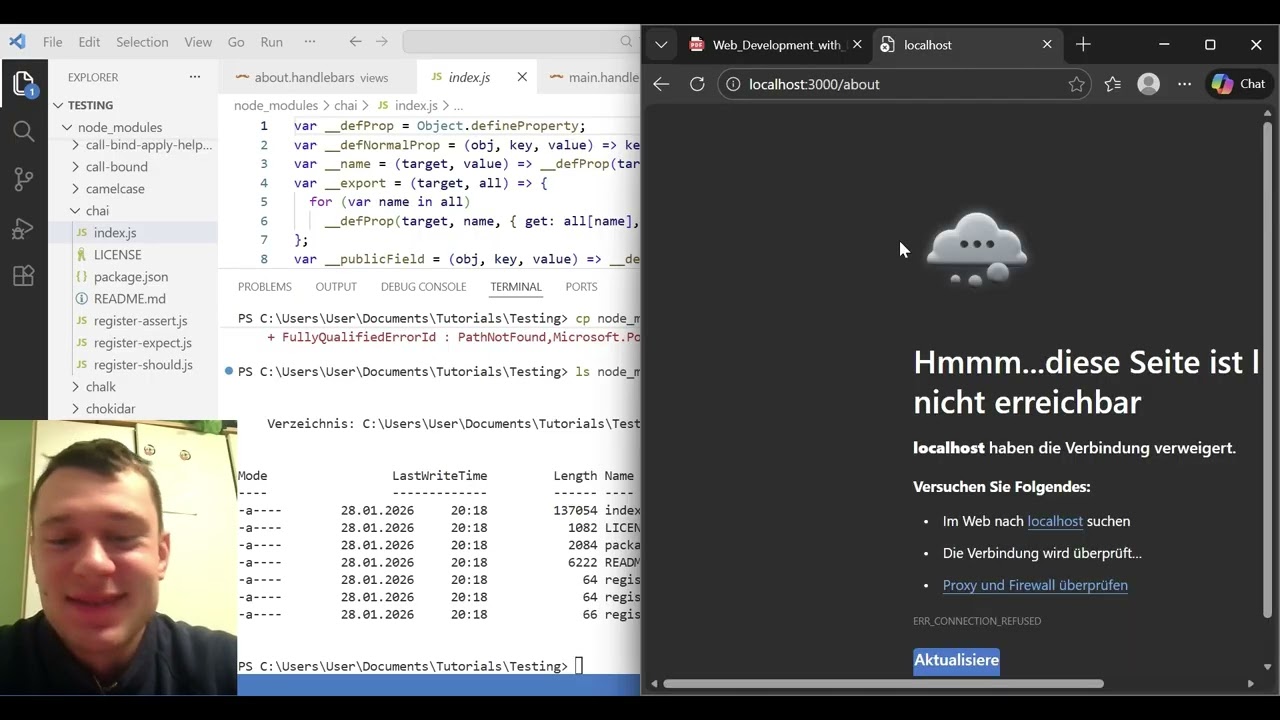Open the browser tab search dropdown
Image resolution: width=1280 pixels, height=720 pixels.
[x=661, y=45]
